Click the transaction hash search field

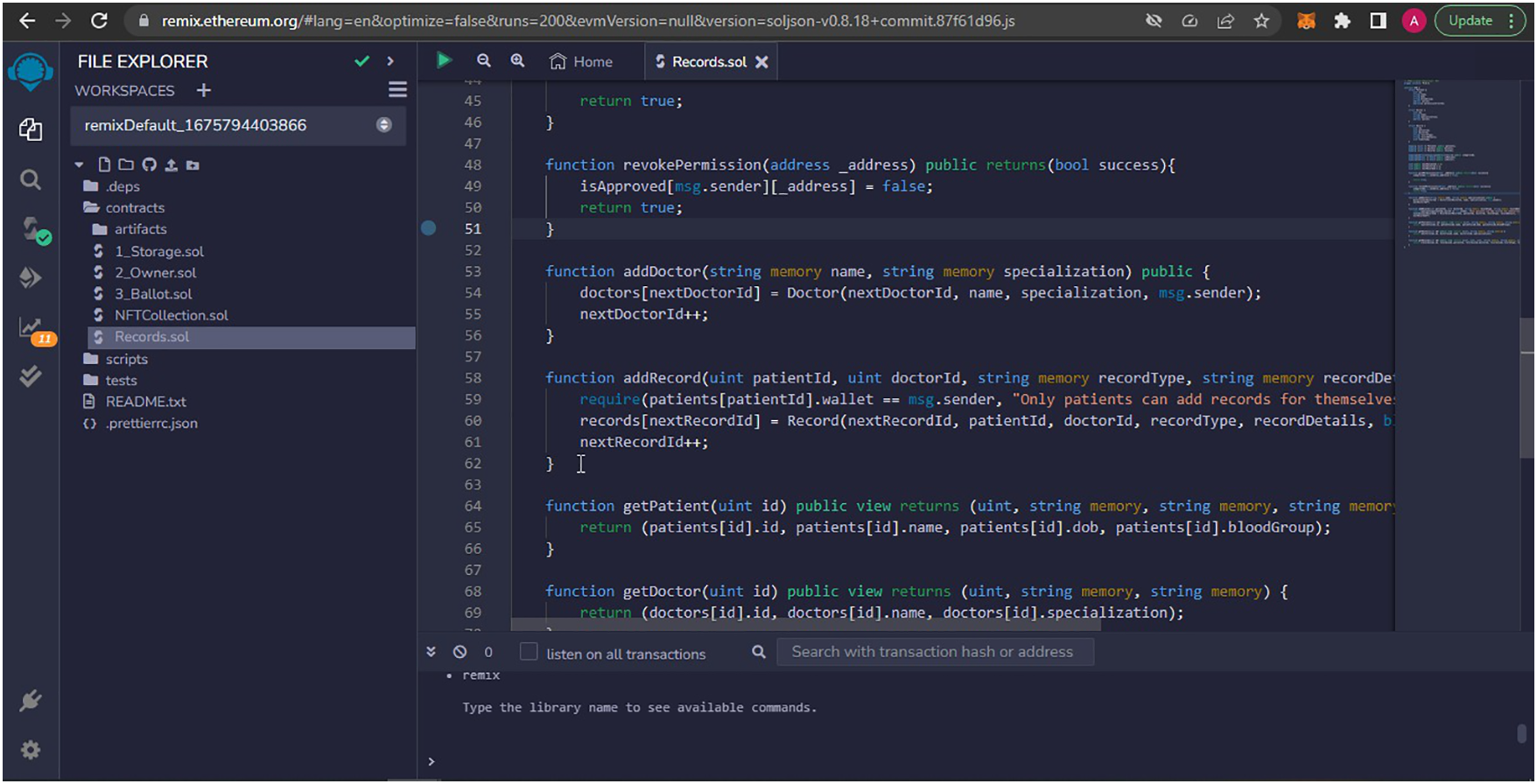(x=935, y=652)
